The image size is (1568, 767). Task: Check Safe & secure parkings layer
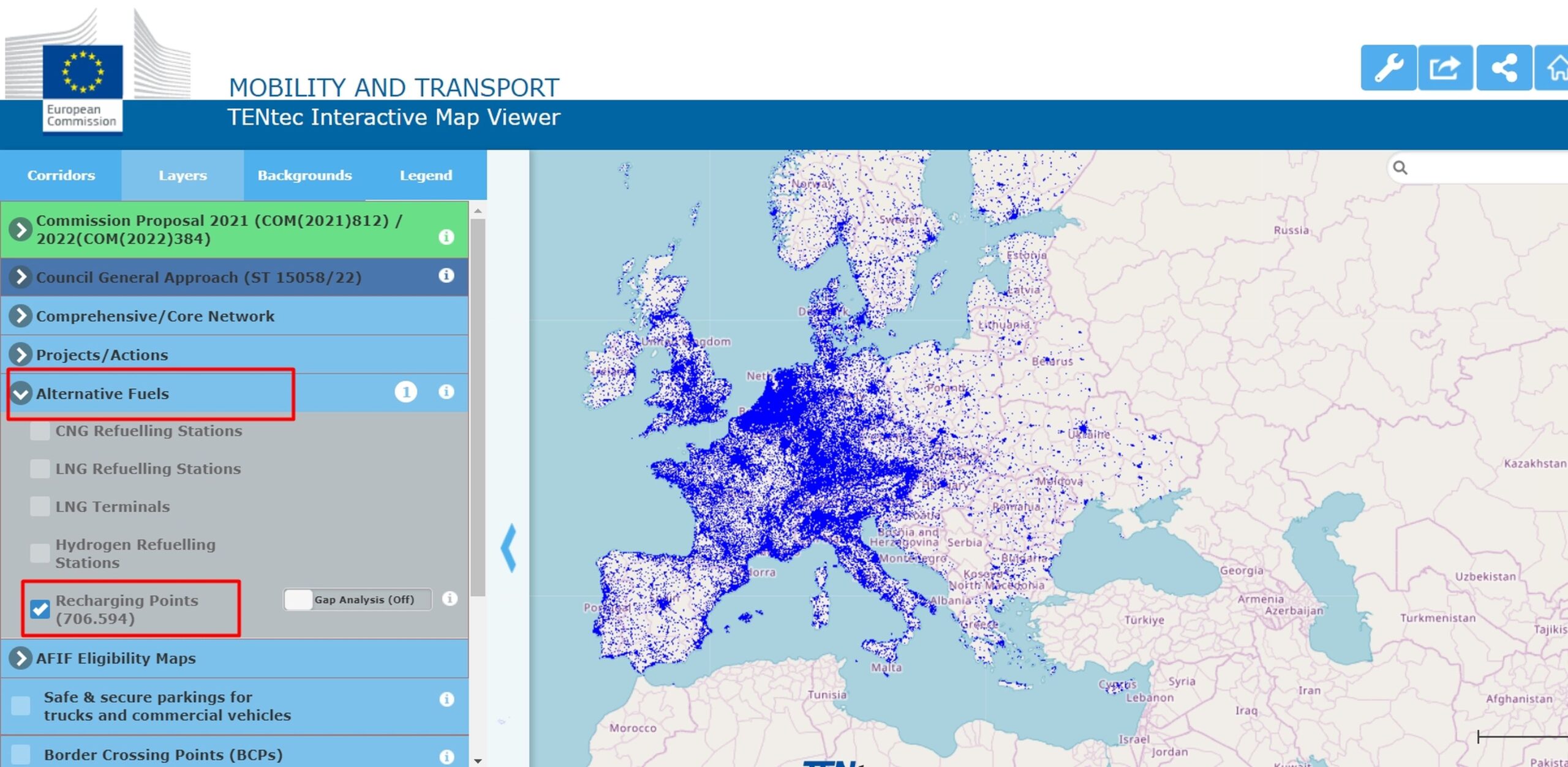pyautogui.click(x=21, y=706)
